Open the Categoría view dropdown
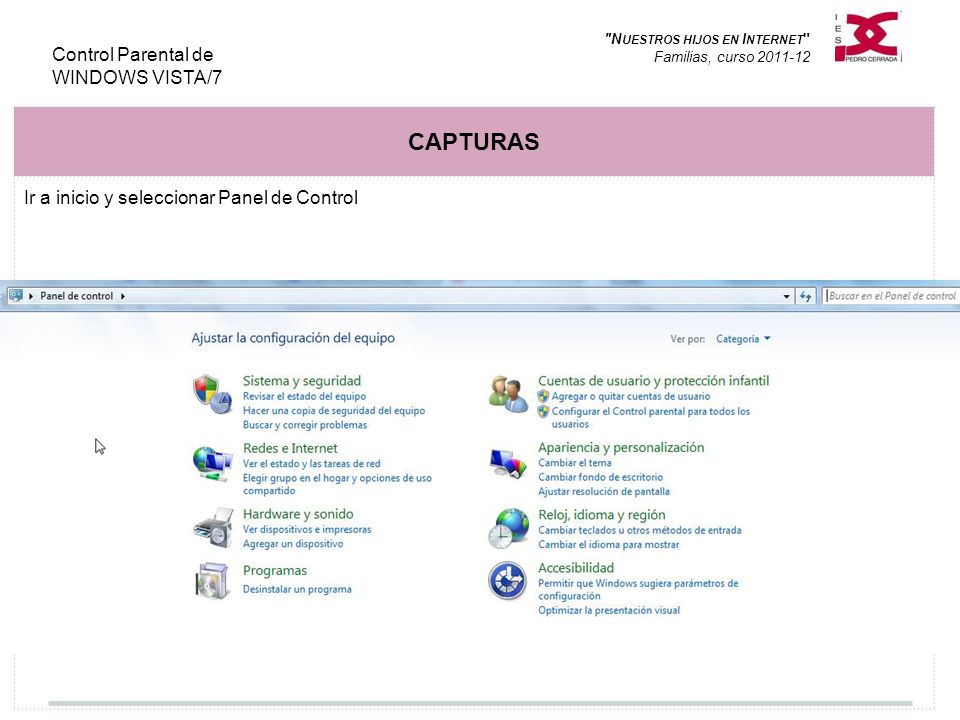 click(x=743, y=339)
